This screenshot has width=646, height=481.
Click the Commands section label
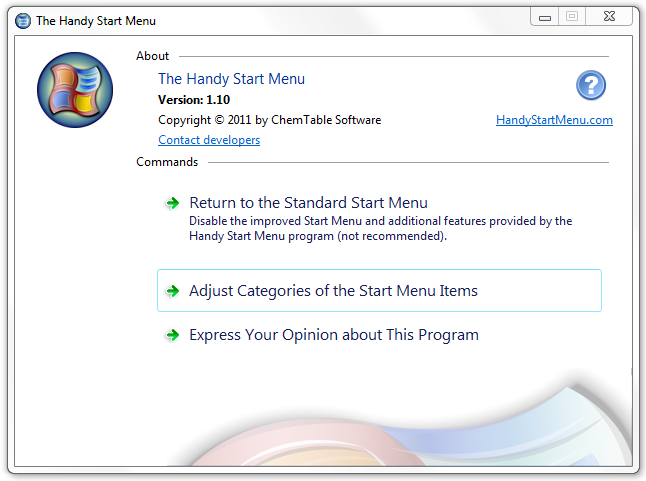click(x=167, y=162)
